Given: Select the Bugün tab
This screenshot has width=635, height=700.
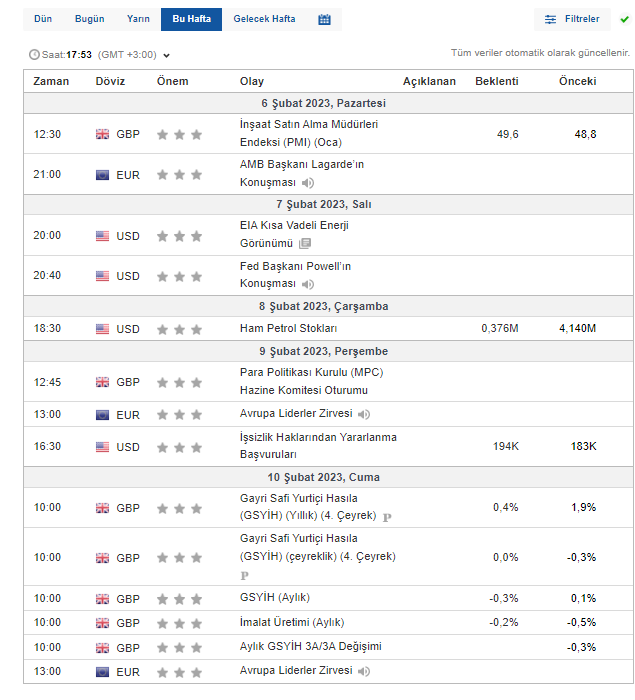Looking at the screenshot, I should (89, 20).
